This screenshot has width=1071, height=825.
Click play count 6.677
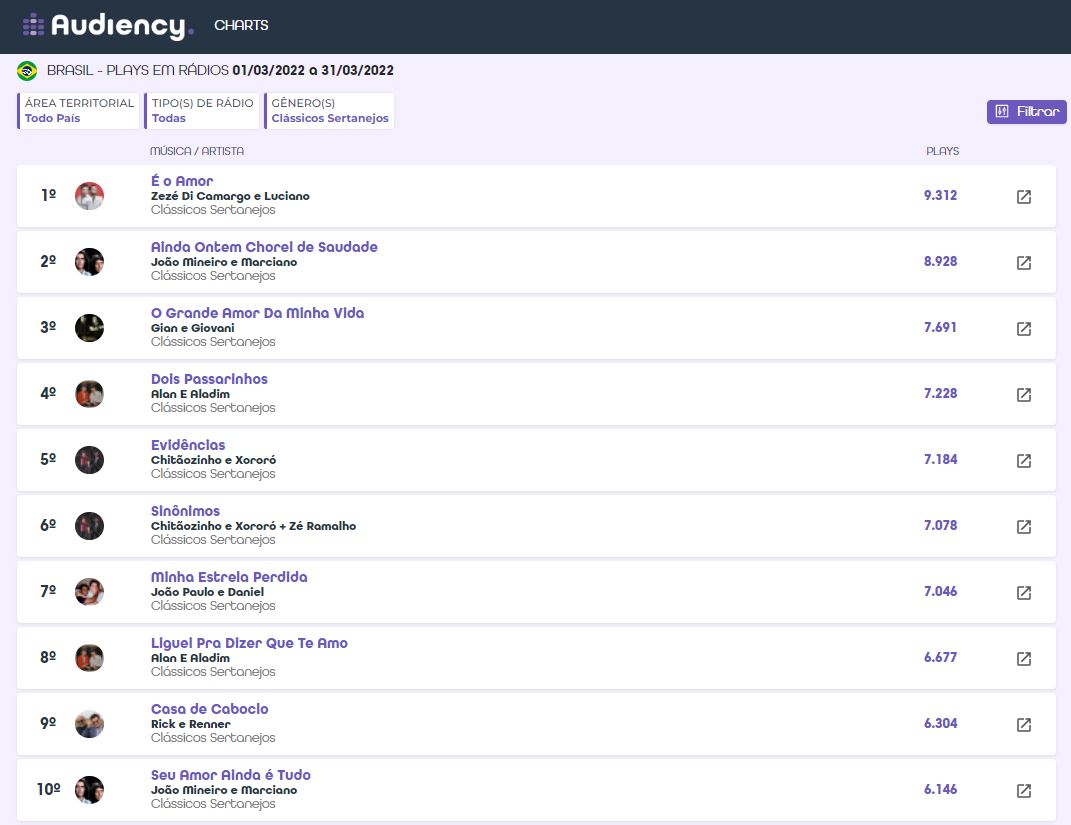coord(941,658)
